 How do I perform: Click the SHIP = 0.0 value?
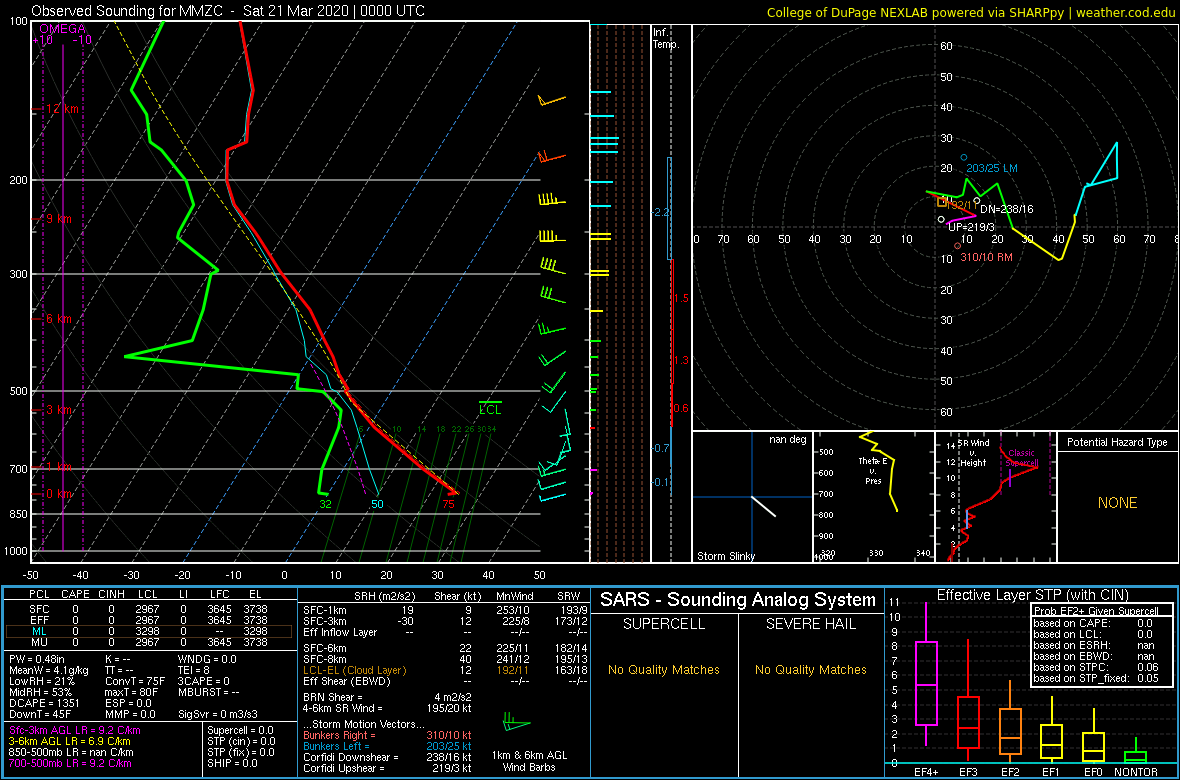tap(233, 763)
